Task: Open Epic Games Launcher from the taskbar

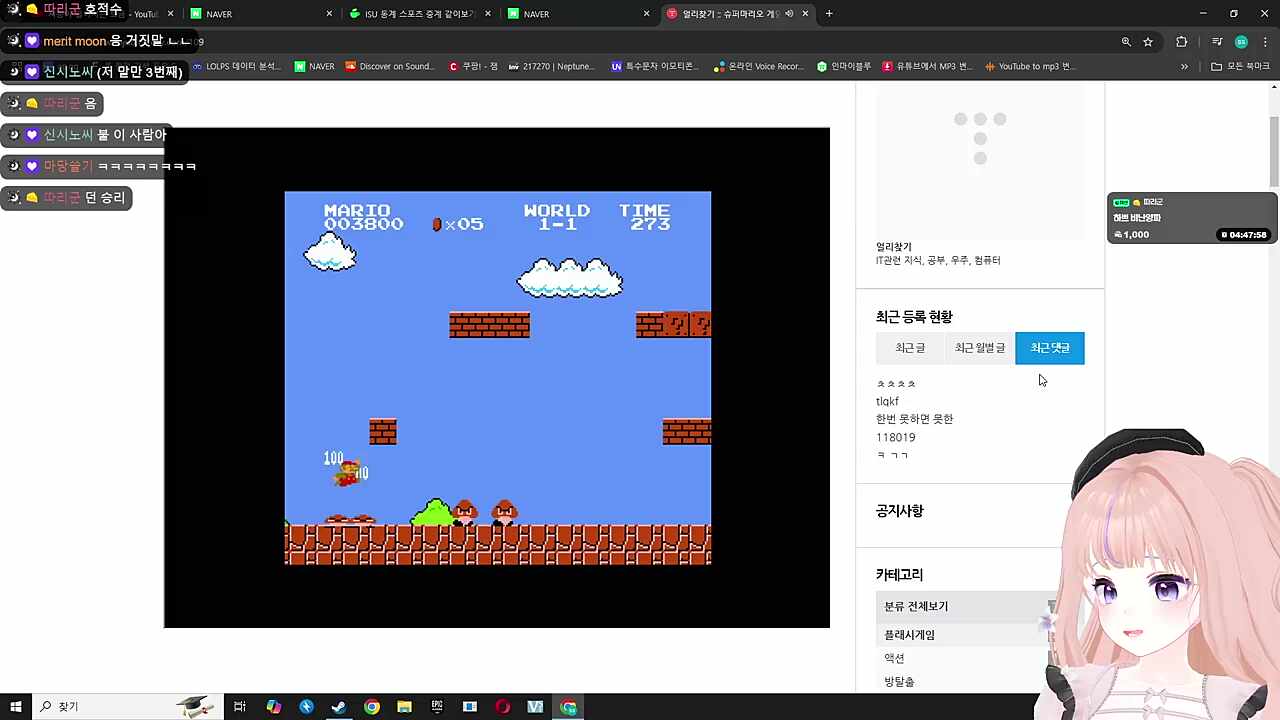Action: [437, 706]
